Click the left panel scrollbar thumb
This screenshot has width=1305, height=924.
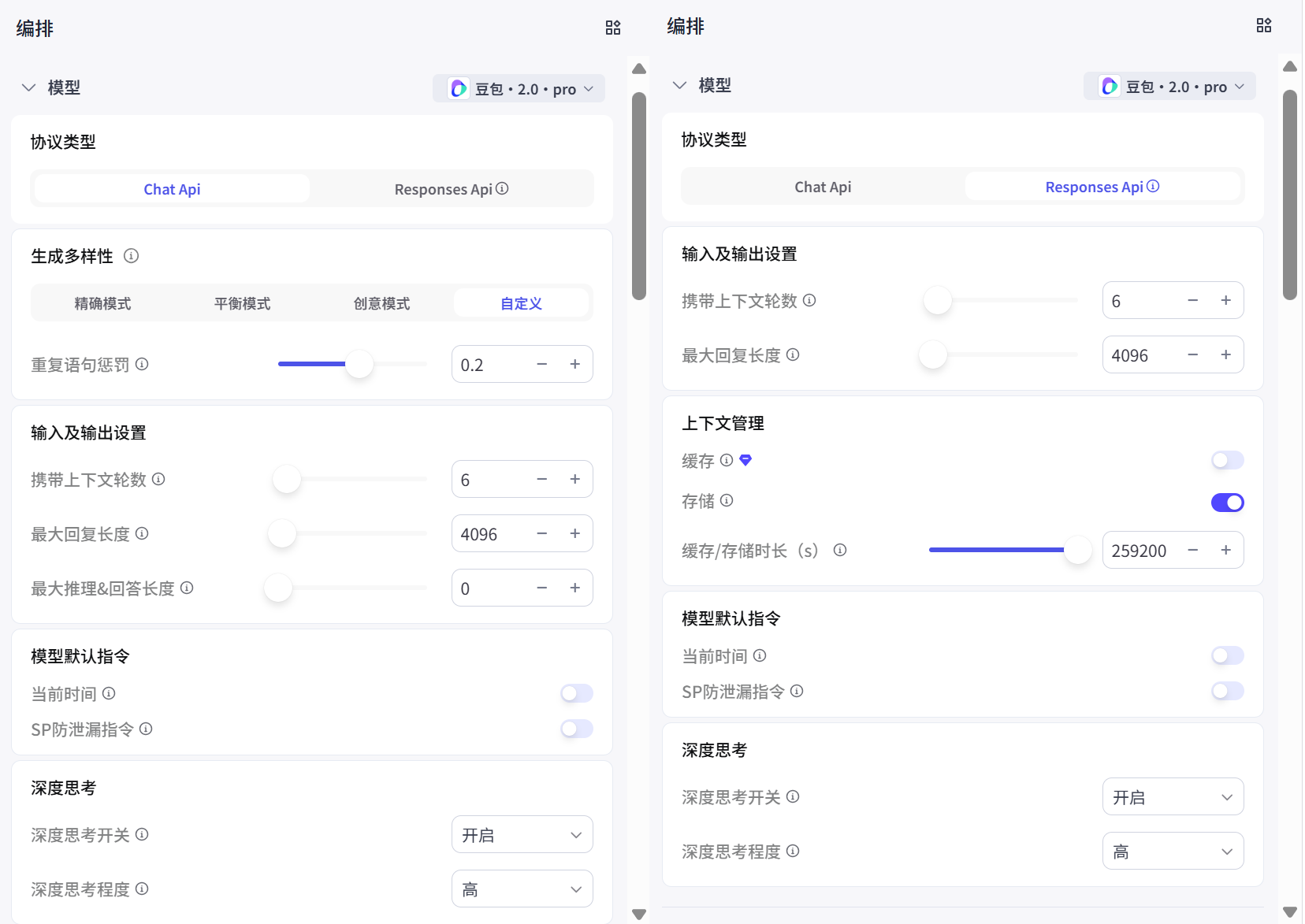click(x=639, y=196)
